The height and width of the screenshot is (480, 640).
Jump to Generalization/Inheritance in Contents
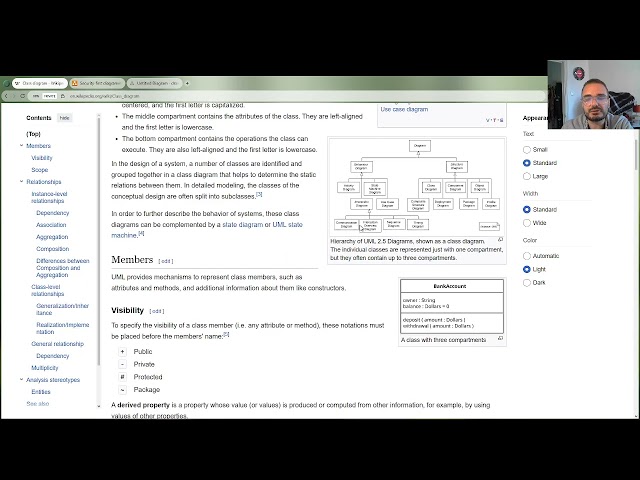point(62,309)
